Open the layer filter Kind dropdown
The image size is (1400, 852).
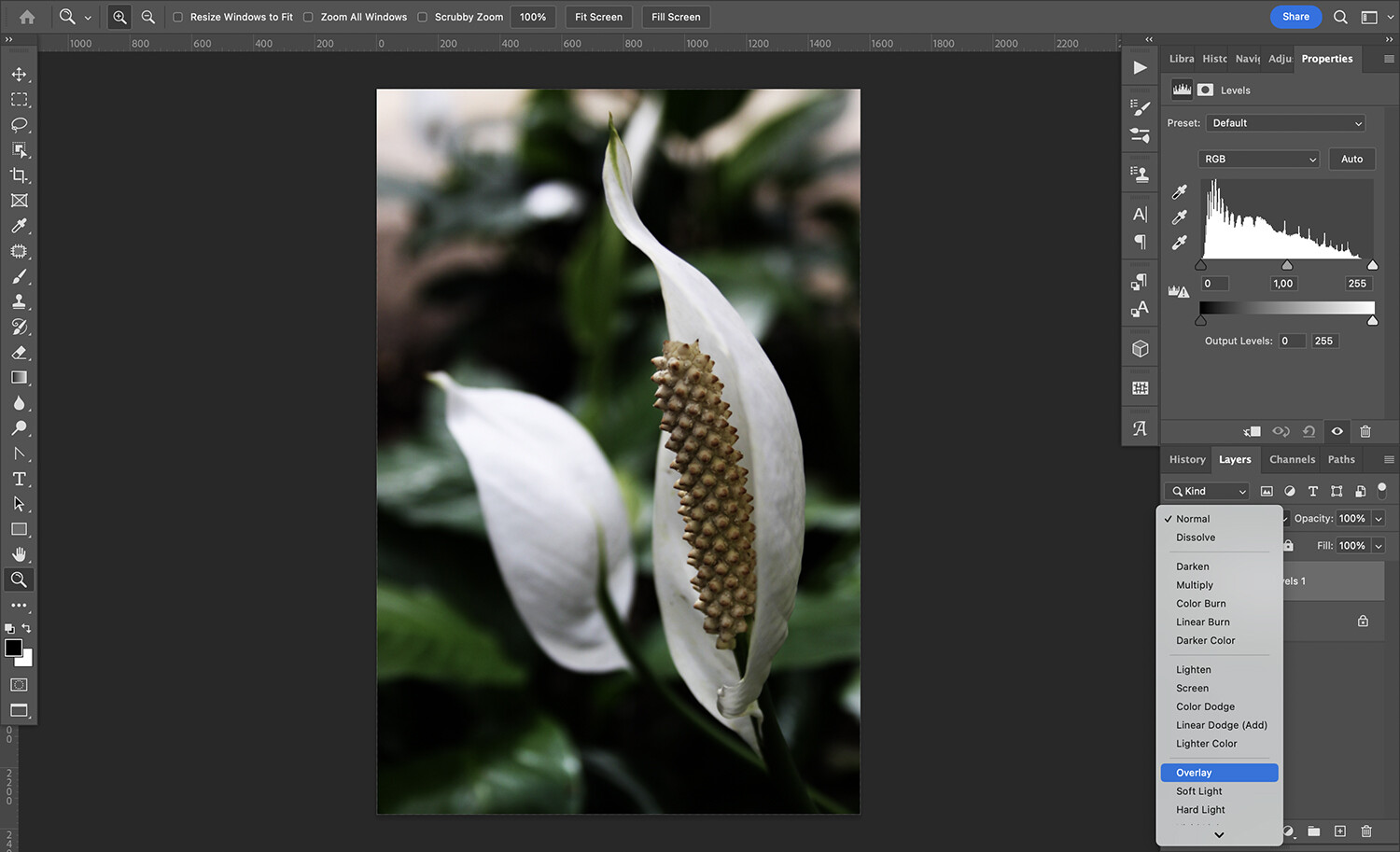pyautogui.click(x=1205, y=491)
